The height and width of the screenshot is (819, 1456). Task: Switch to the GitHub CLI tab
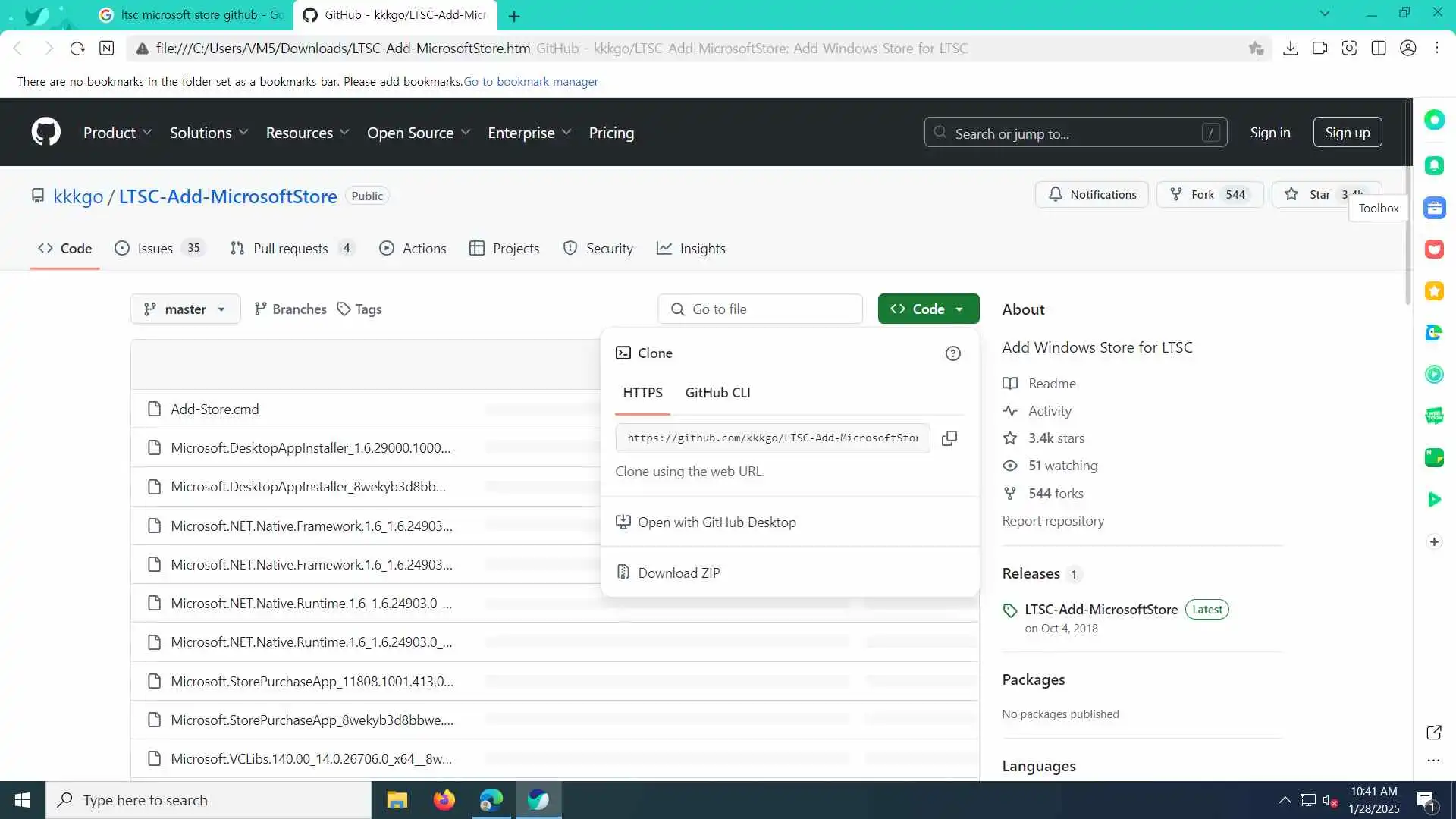(717, 393)
